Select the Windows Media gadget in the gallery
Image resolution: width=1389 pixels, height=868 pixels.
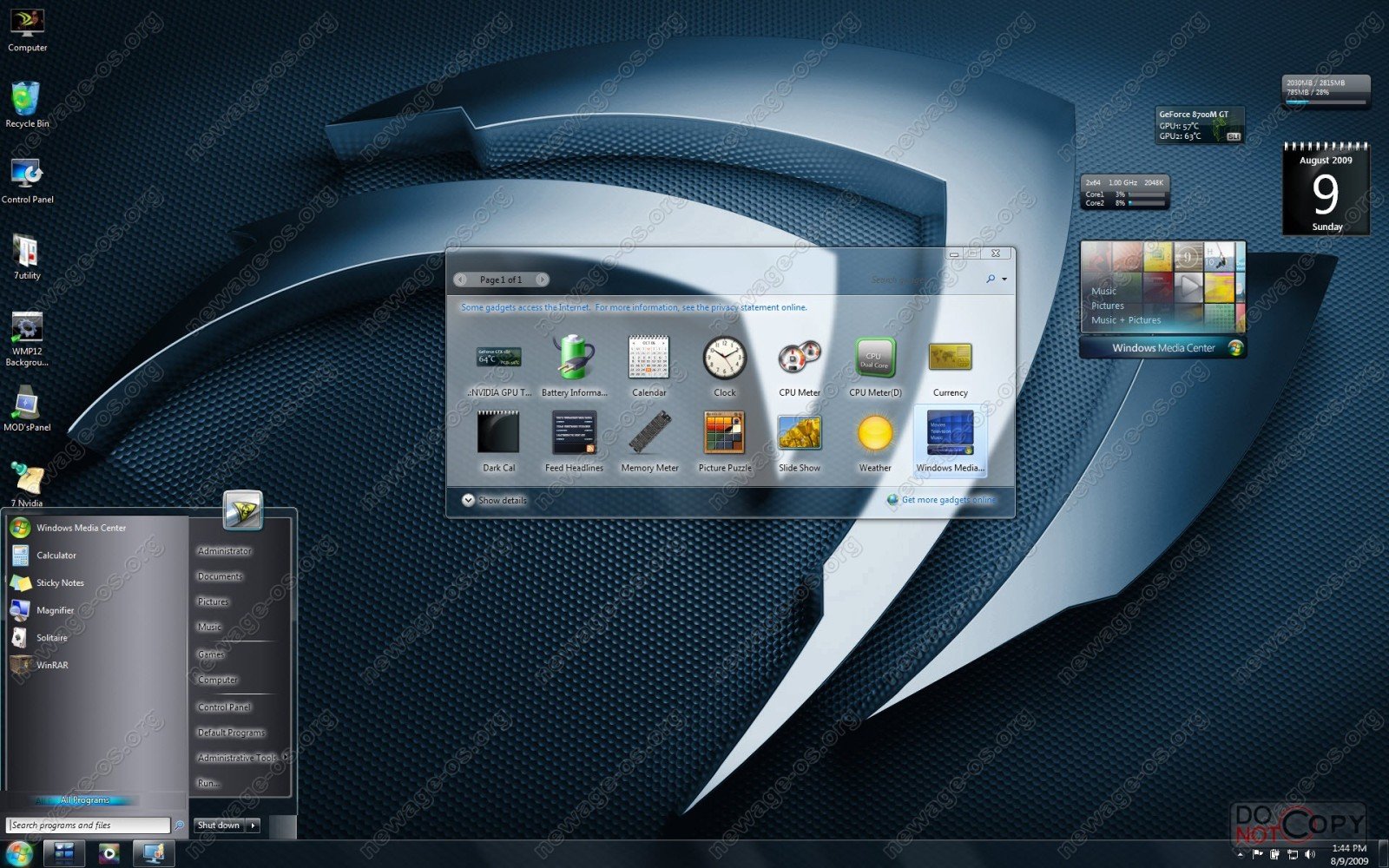point(951,441)
